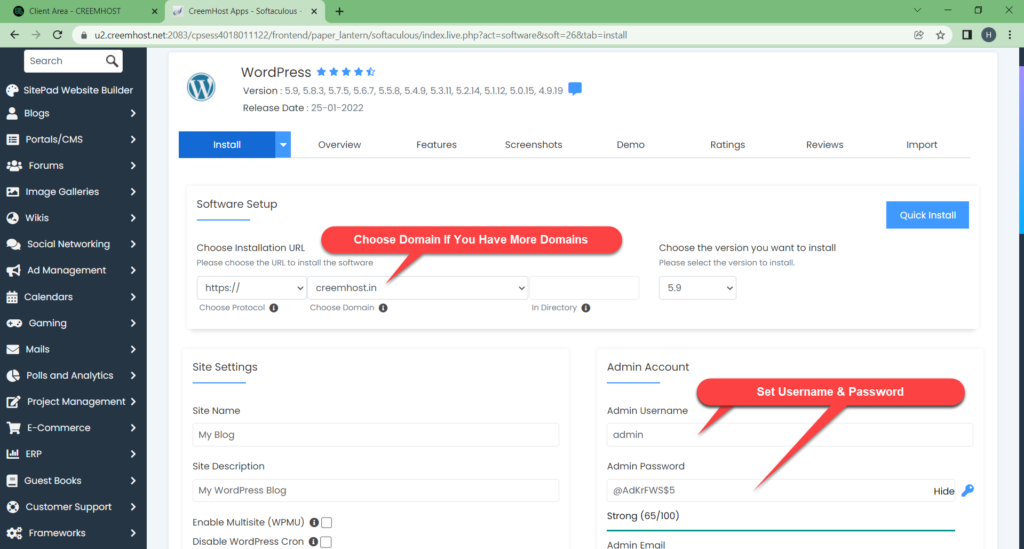Screen dimensions: 1024x549
Task: Tick the Disable WordPress Cron checkbox
Action: (326, 542)
